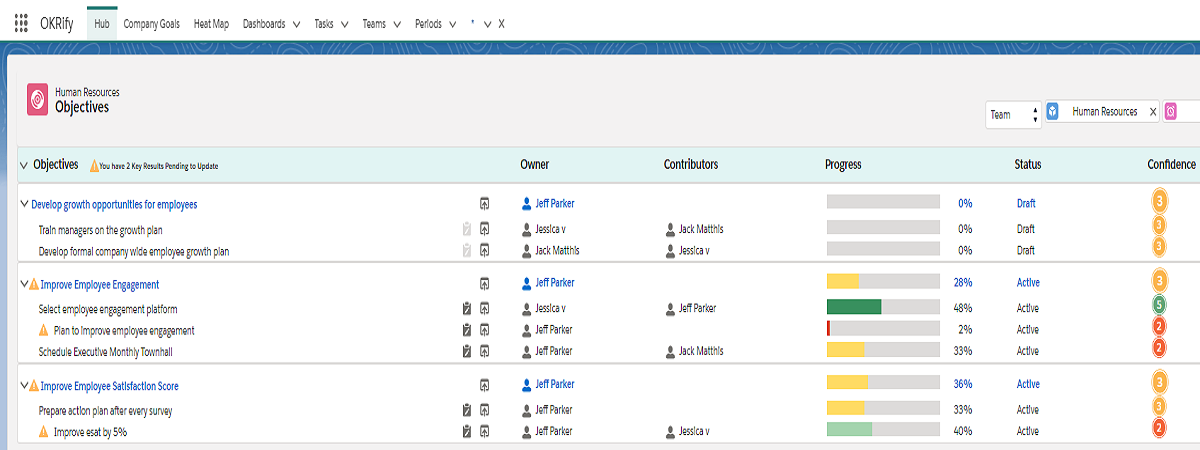Screen dimensions: 1200x450
Task: Open check-in clipboard for Improve esat by 5%
Action: click(x=466, y=432)
